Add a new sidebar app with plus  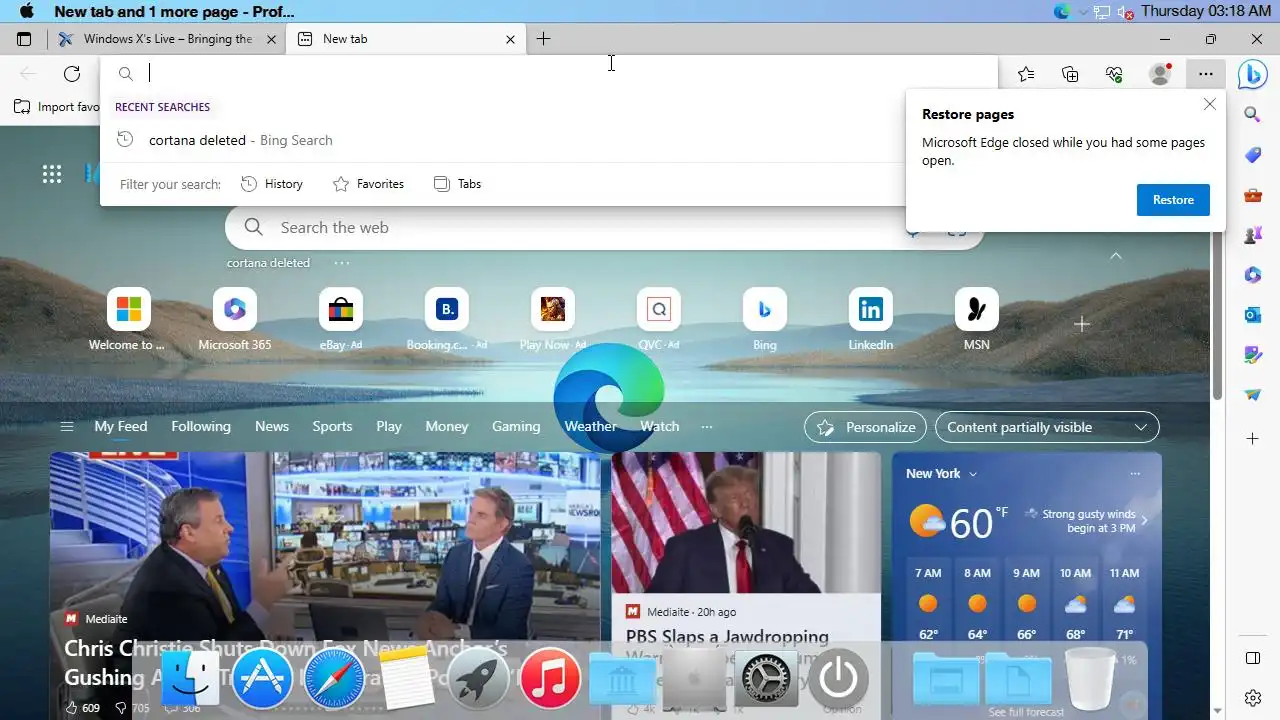click(x=1252, y=438)
